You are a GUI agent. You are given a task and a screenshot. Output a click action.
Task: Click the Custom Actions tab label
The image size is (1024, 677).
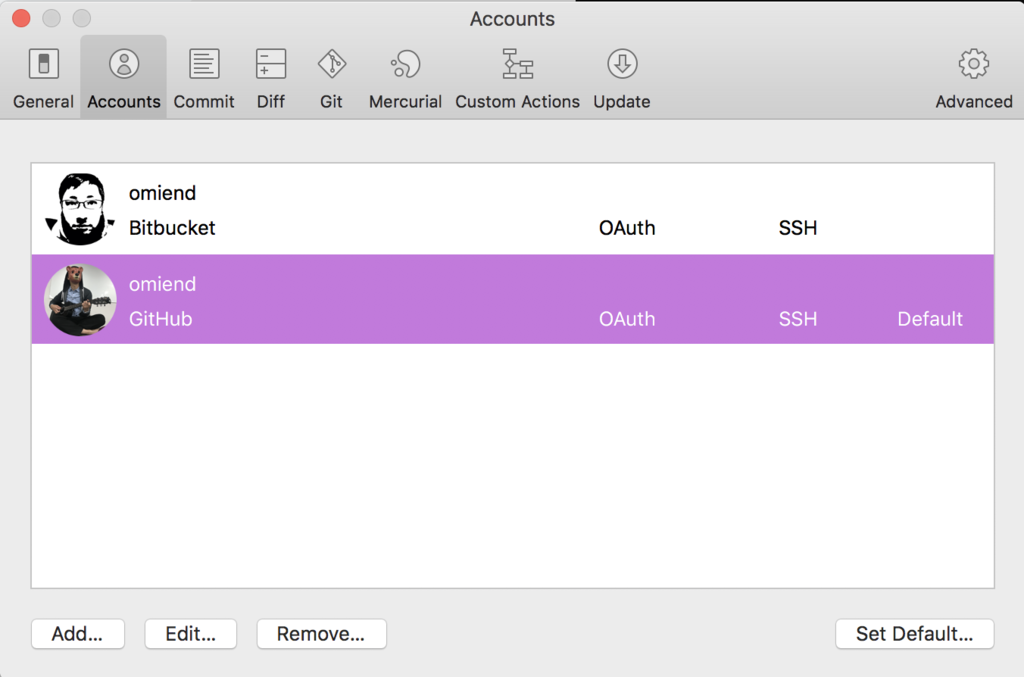pyautogui.click(x=518, y=102)
